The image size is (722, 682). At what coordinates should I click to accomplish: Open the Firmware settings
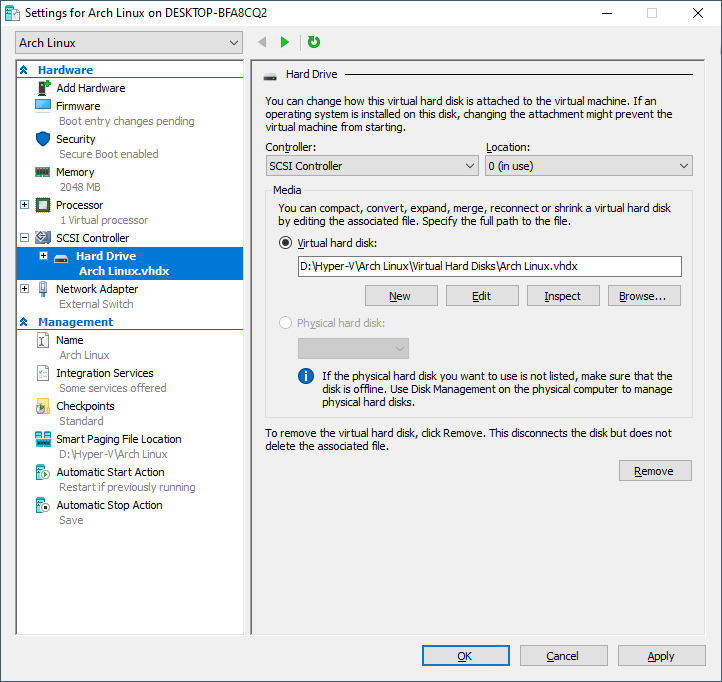click(x=78, y=106)
